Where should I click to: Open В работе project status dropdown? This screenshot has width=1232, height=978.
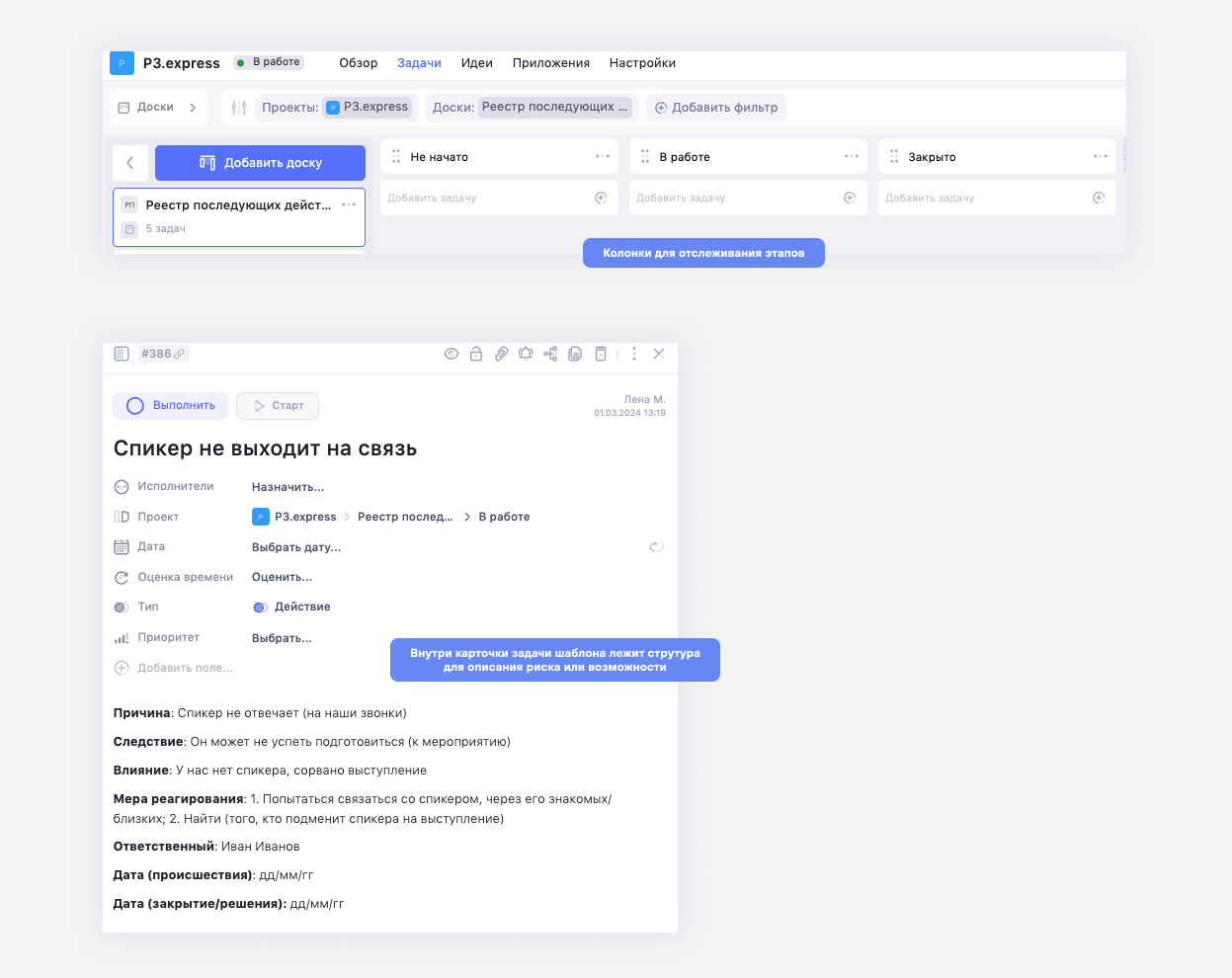[x=269, y=62]
